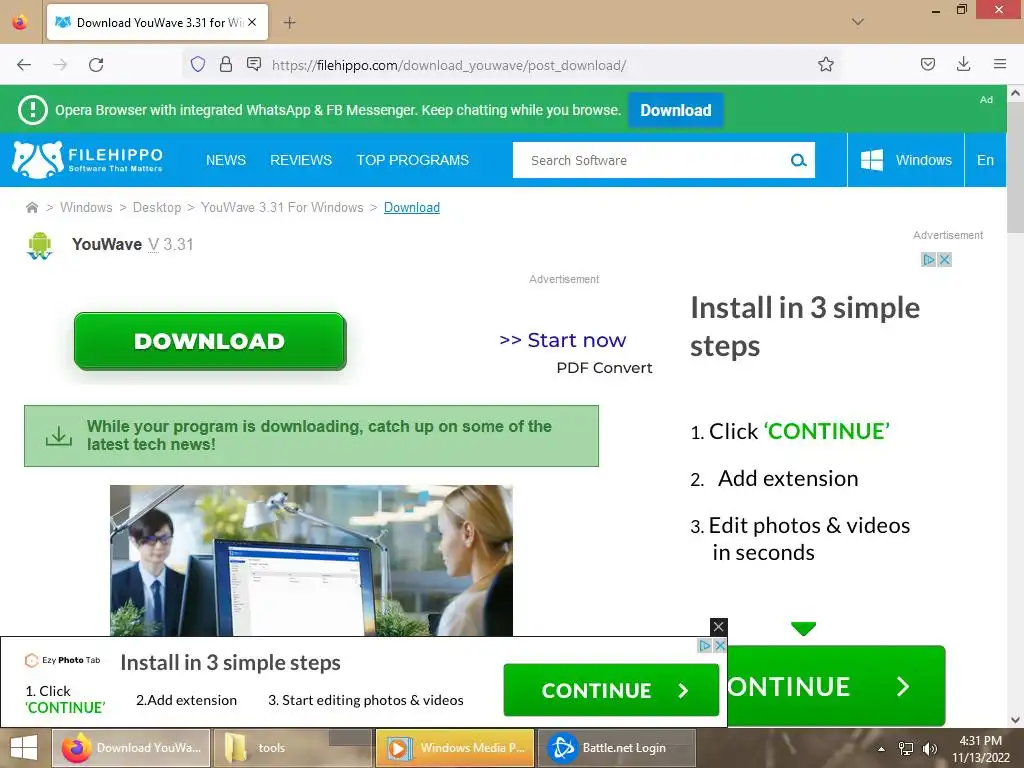Click the browser forward arrow
This screenshot has width=1024, height=768.
coord(60,65)
